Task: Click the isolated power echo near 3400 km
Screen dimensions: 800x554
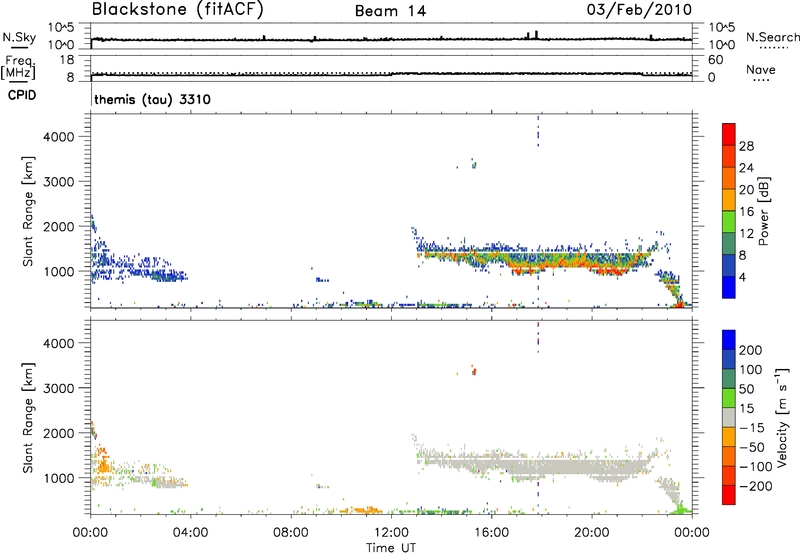Action: tap(474, 165)
